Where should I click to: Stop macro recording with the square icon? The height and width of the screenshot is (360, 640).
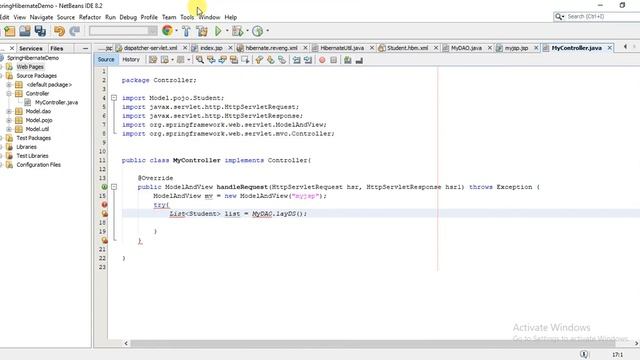point(333,60)
